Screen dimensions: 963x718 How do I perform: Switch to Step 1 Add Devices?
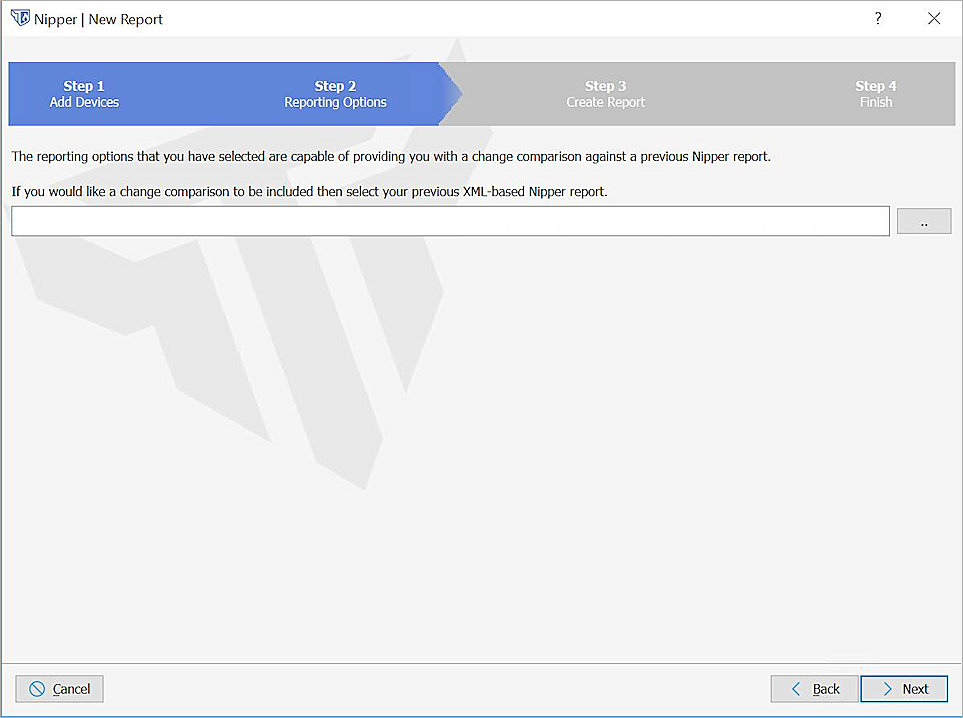coord(84,93)
